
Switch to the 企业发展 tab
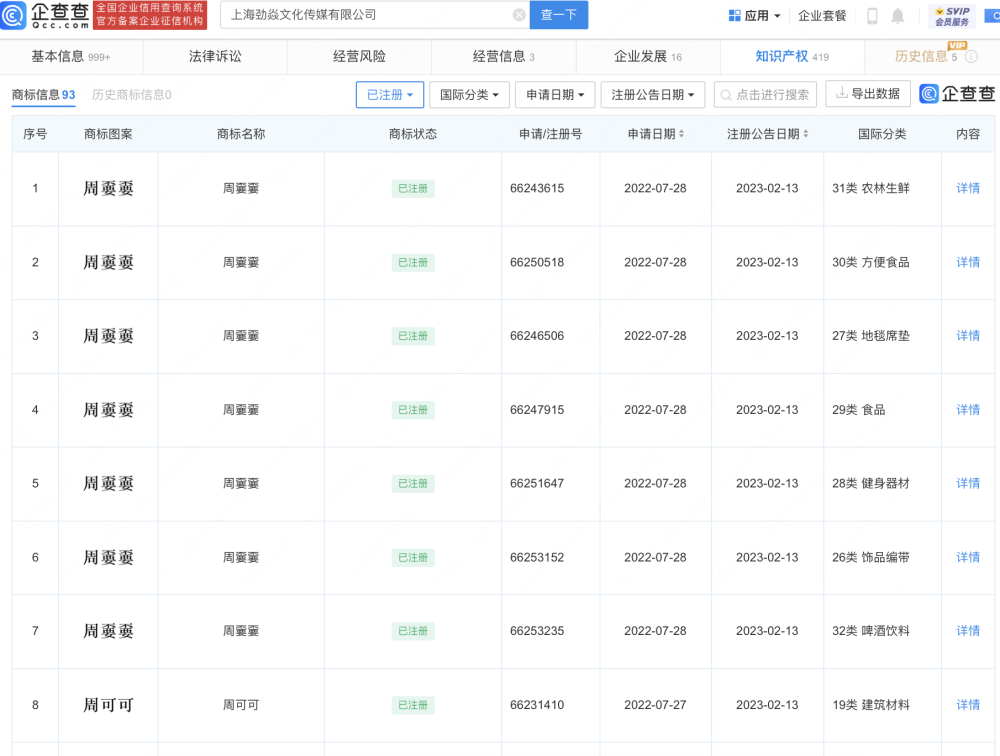(647, 57)
